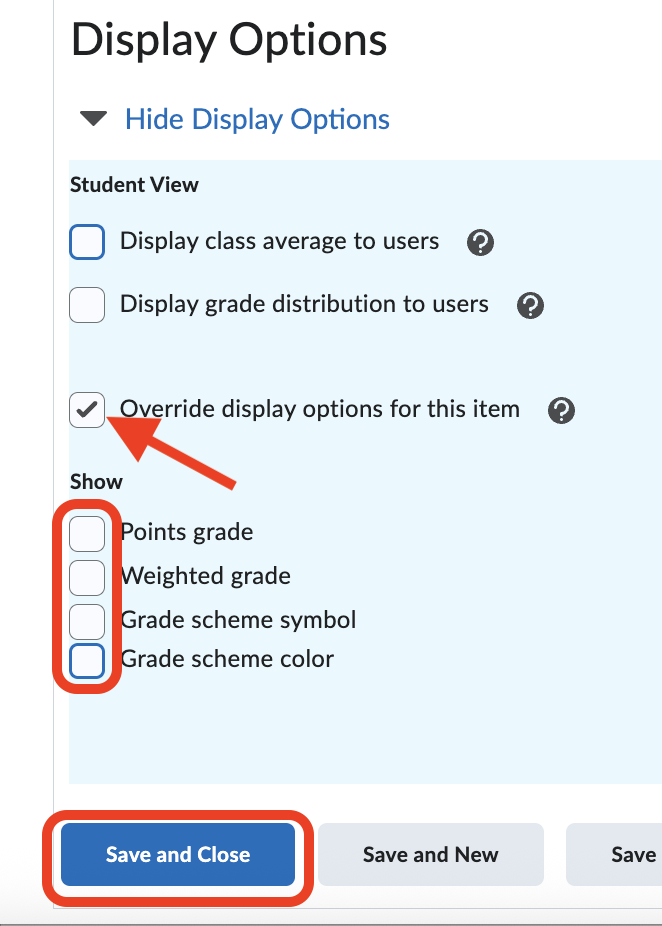This screenshot has height=926, width=662.
Task: Open help icon beside grade distribution option
Action: coord(530,305)
